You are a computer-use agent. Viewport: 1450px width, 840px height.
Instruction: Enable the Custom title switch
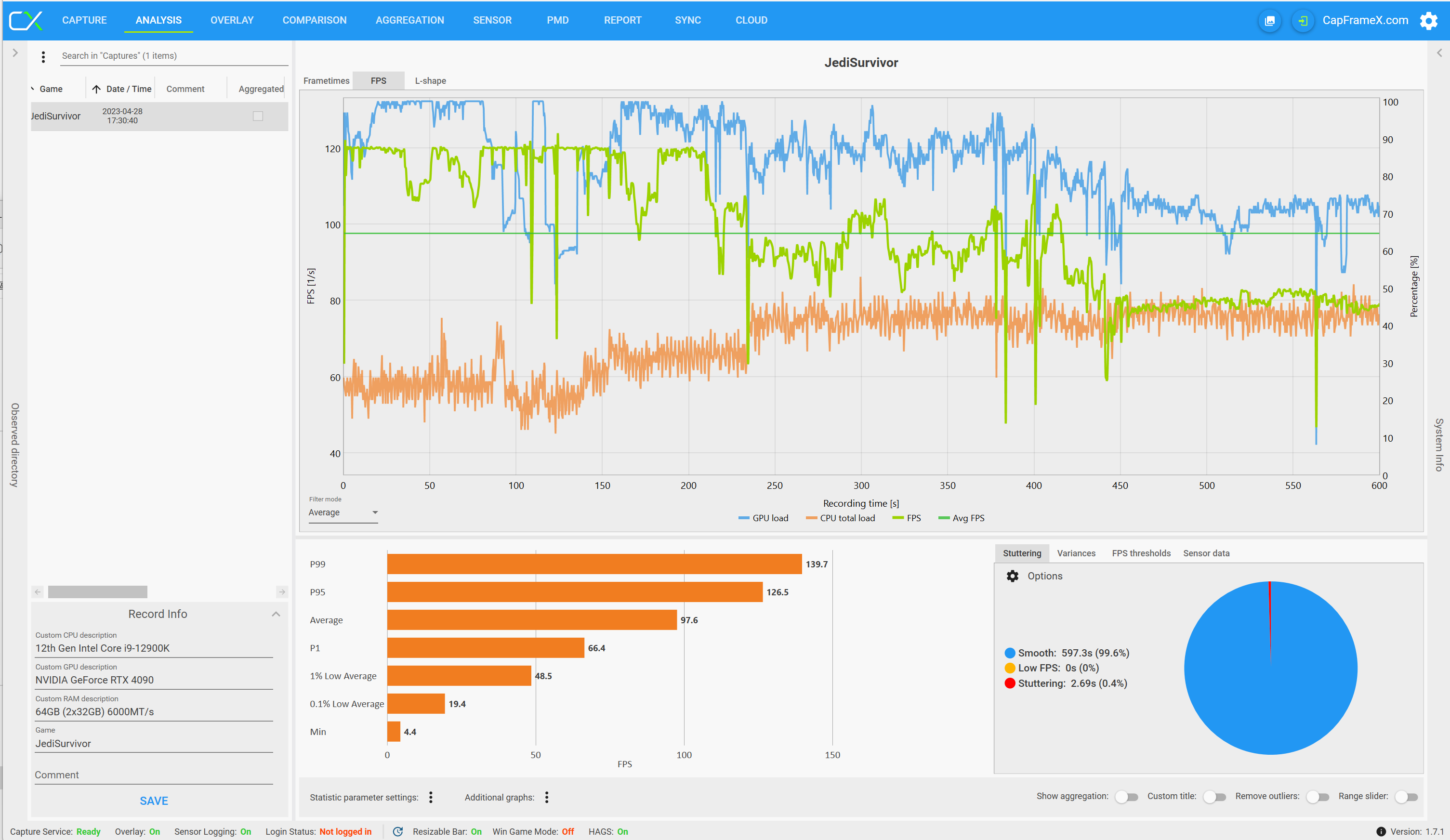1214,797
